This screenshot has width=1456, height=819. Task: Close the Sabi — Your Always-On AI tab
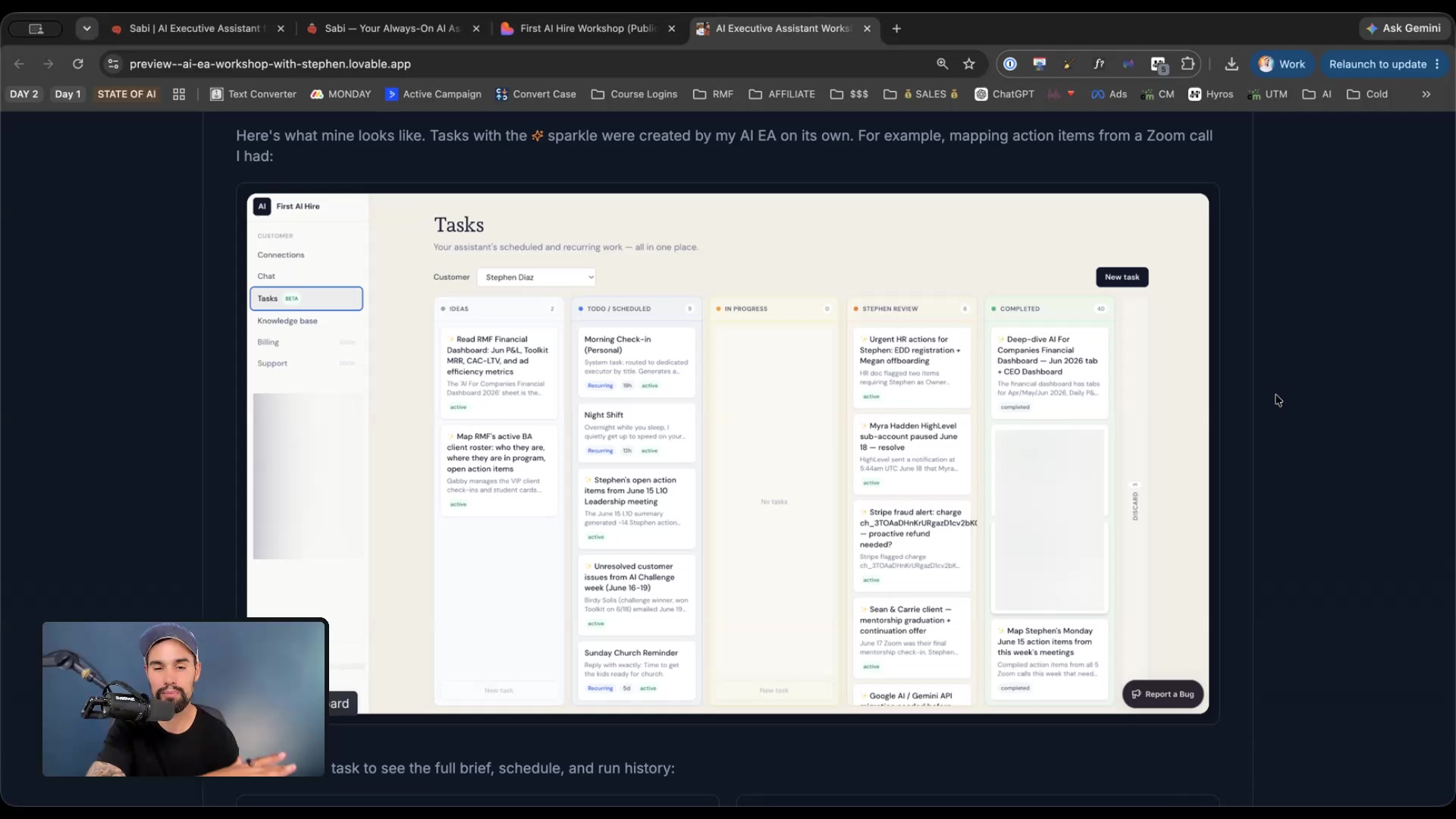point(476,28)
